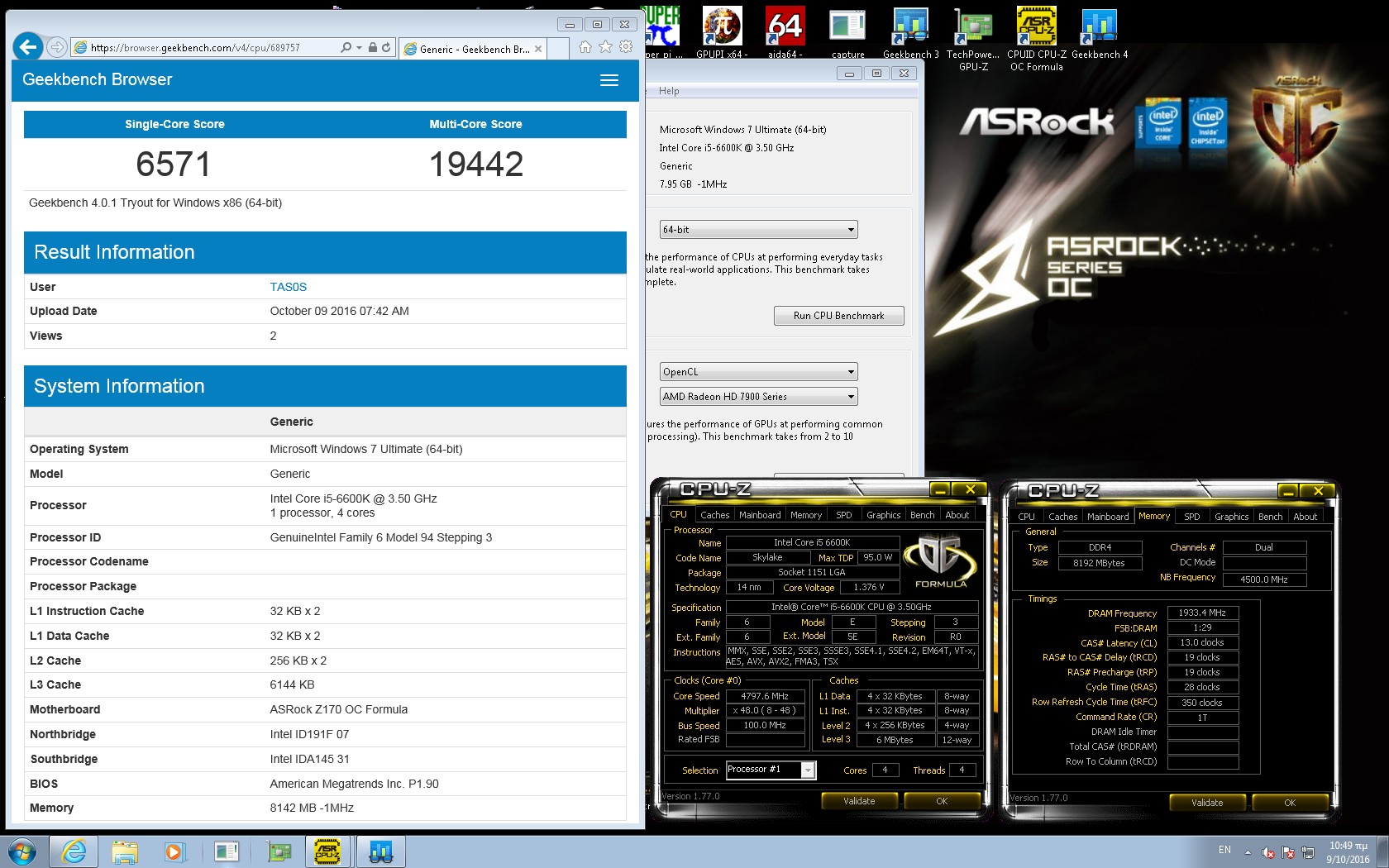
Task: Expand the OpenCL compute API dropdown
Action: (758, 372)
